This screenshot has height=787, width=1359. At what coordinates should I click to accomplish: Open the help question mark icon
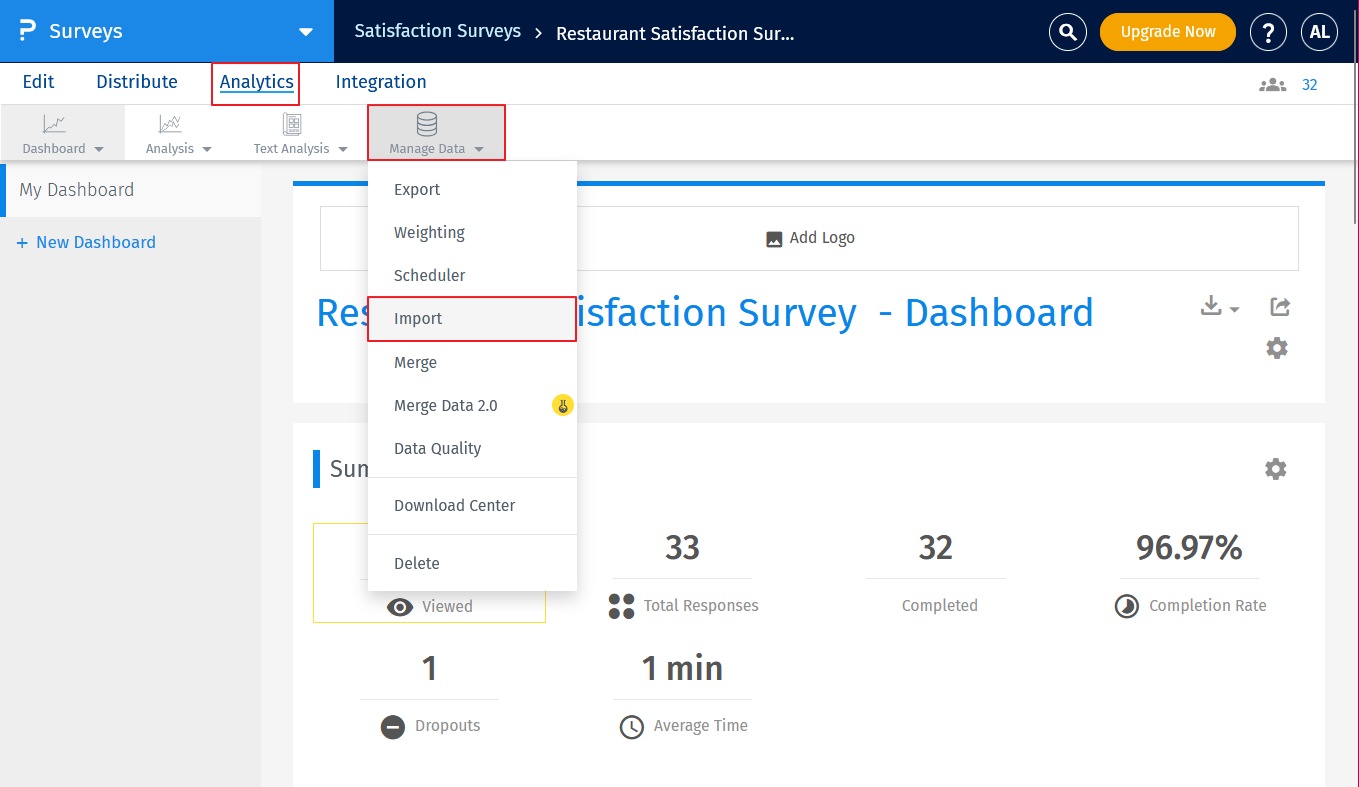(1268, 32)
